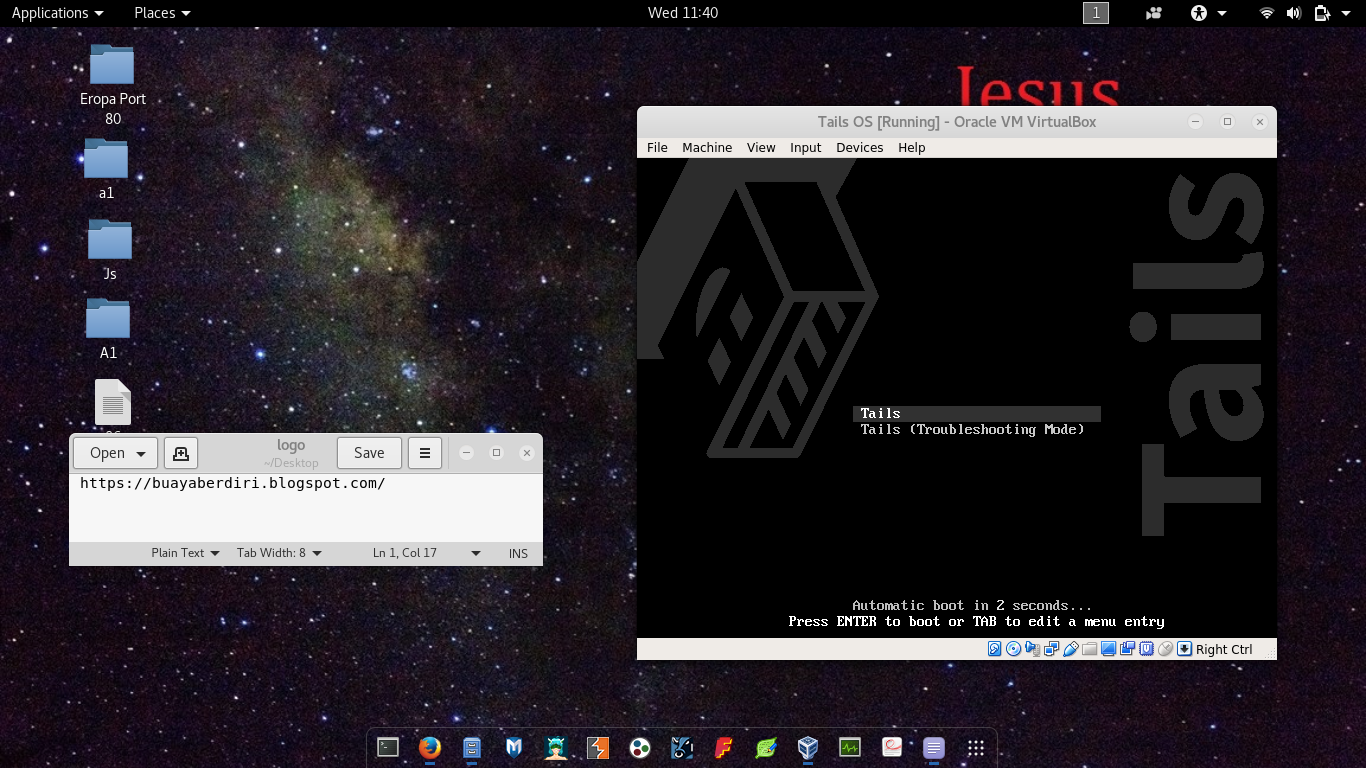1366x768 pixels.
Task: Click the display icon in VirtualBox status bar
Action: 1107,649
